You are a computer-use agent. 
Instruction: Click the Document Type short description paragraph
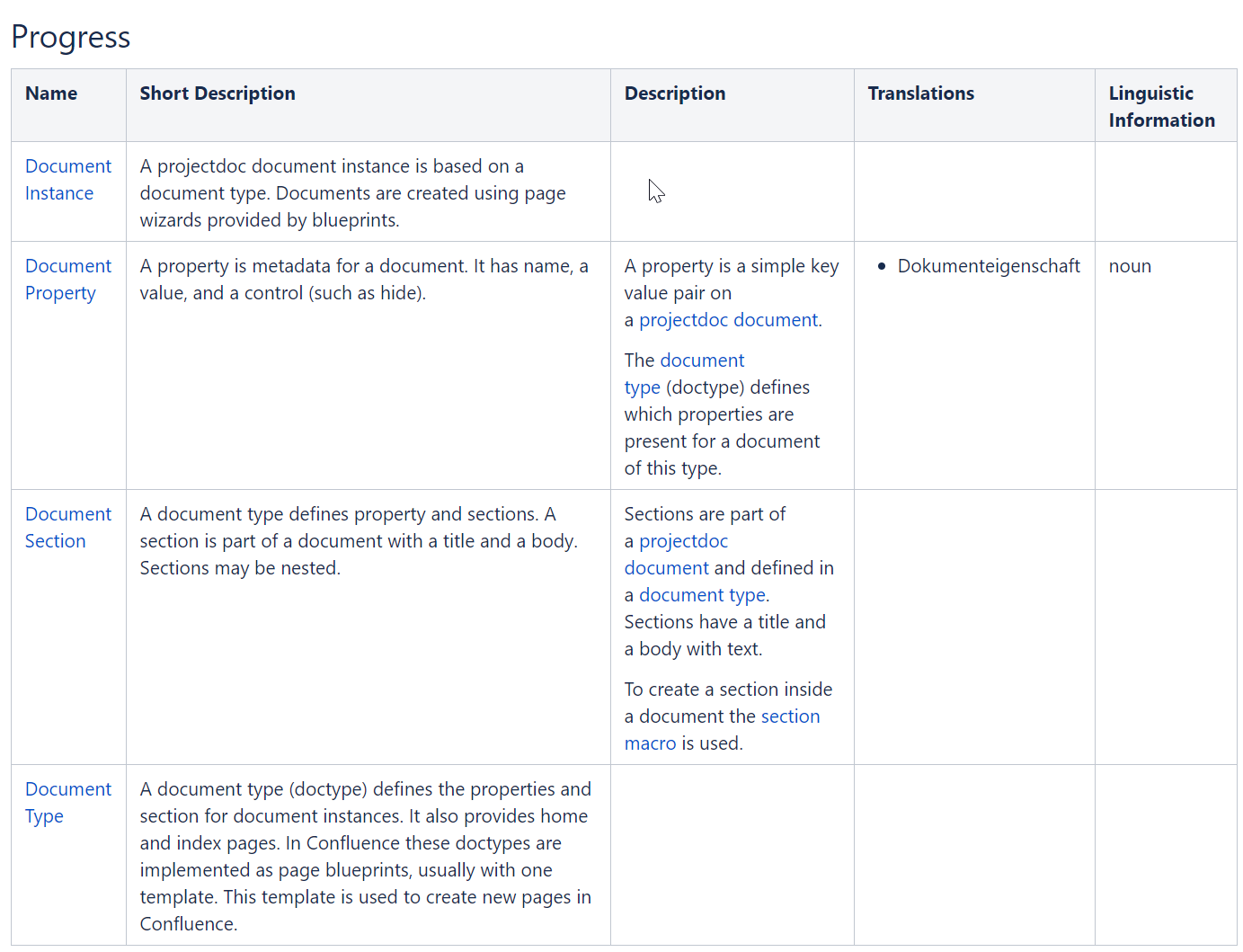(365, 856)
